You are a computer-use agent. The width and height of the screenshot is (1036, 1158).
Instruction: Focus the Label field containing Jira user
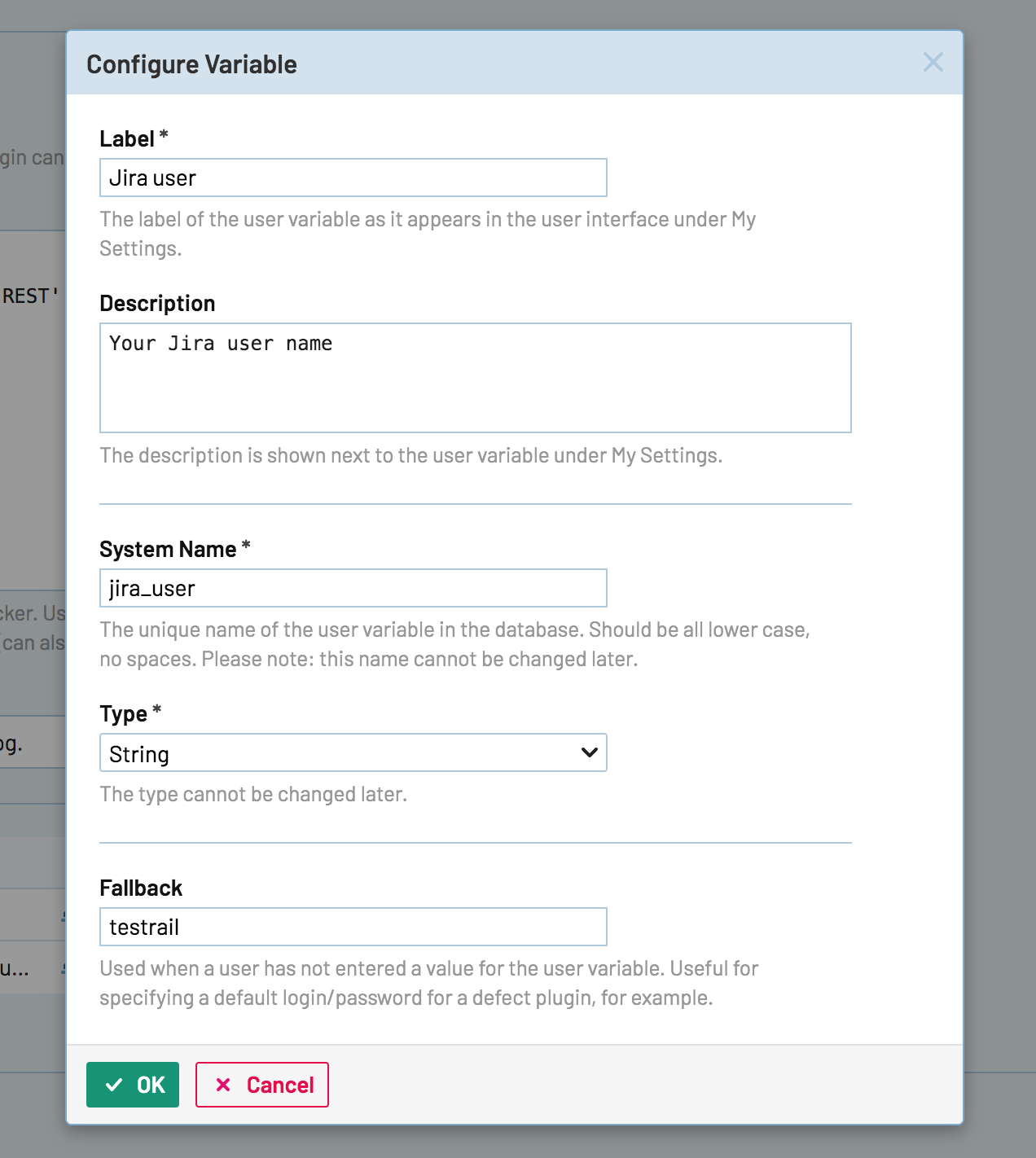coord(353,178)
